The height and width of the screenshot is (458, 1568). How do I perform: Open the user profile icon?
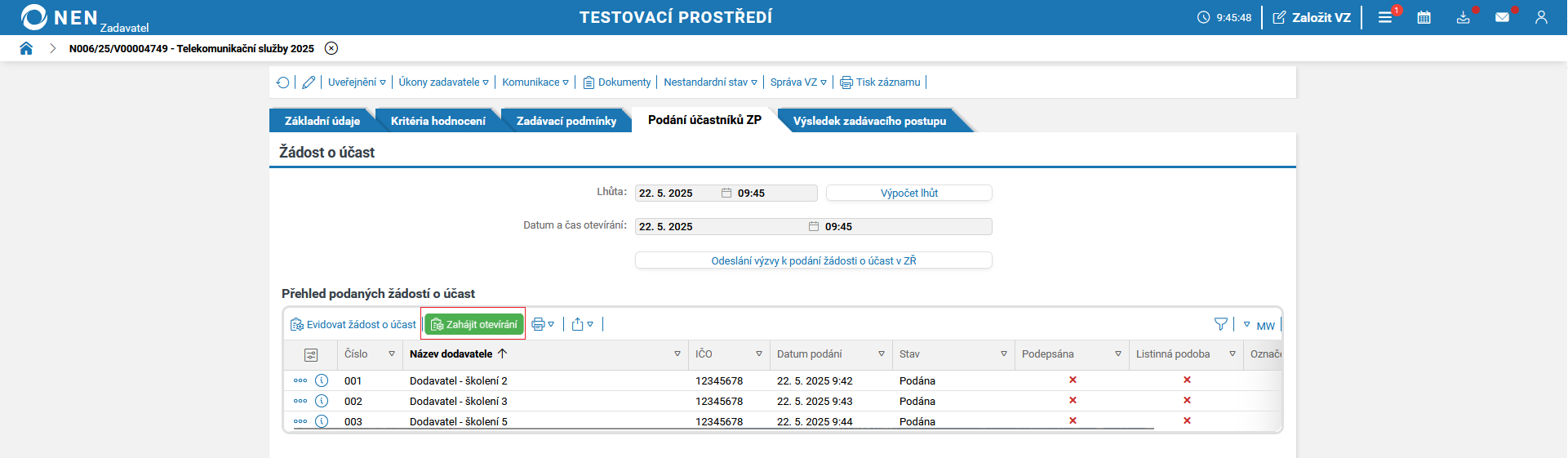[x=1541, y=17]
